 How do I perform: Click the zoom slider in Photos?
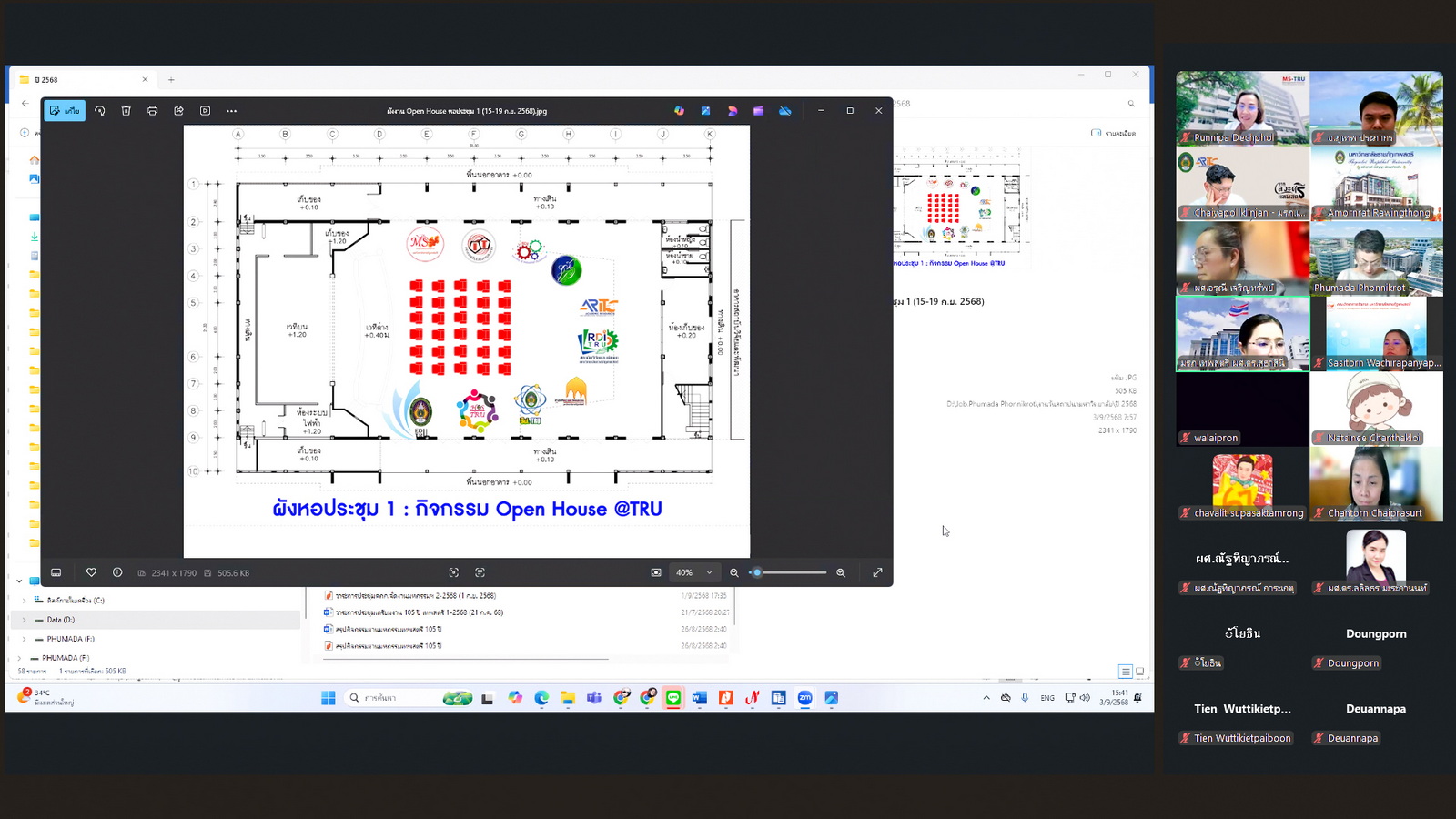click(x=788, y=572)
